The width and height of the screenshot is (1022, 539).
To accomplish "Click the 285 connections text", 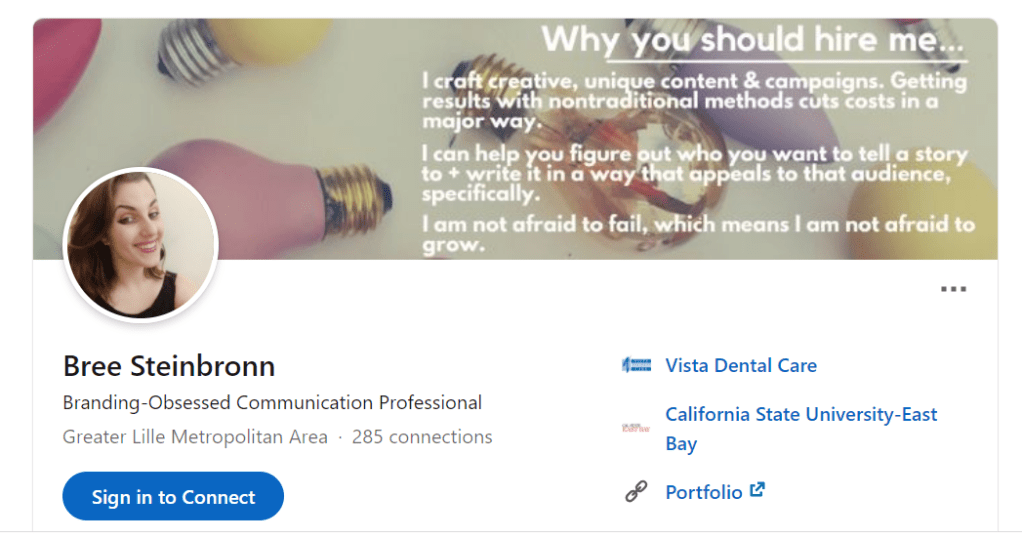I will 422,437.
